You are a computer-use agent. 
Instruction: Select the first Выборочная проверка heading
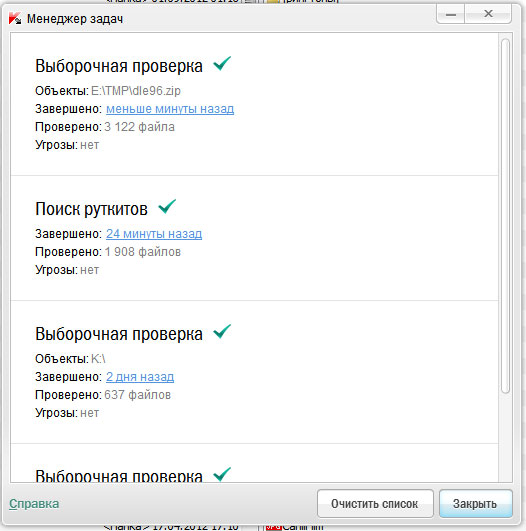[x=119, y=66]
